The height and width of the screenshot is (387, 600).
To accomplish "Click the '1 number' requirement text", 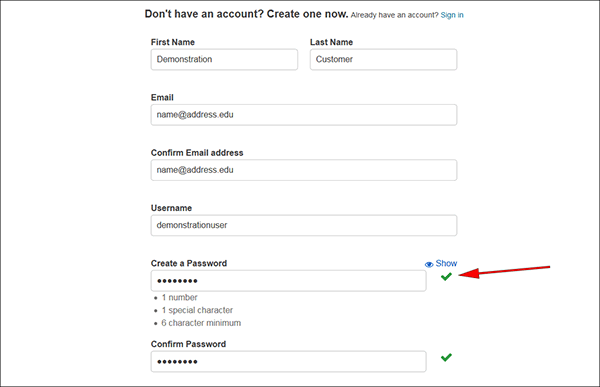I will pyautogui.click(x=179, y=297).
